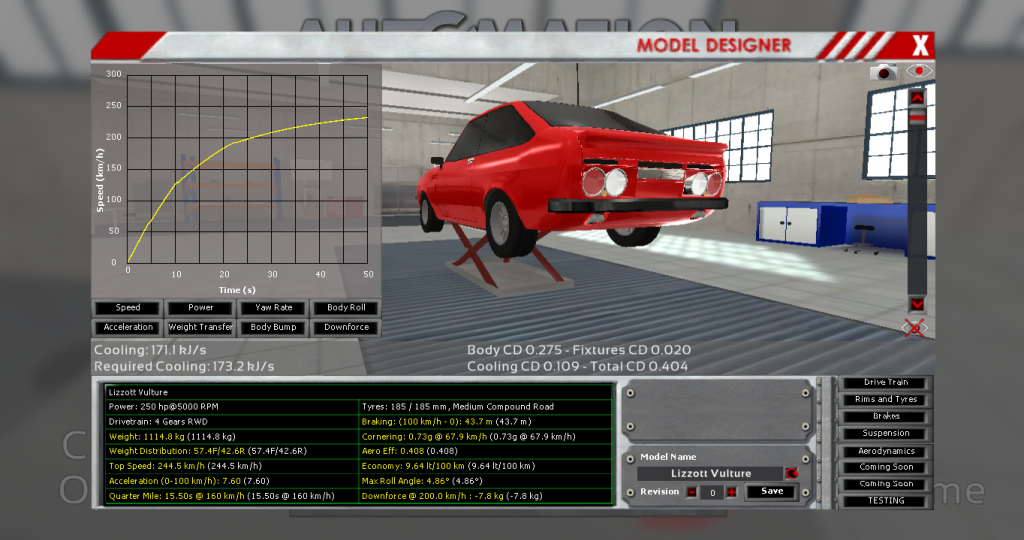Increase revision with the plus button
Screen dimensions: 1024x540
[x=732, y=492]
